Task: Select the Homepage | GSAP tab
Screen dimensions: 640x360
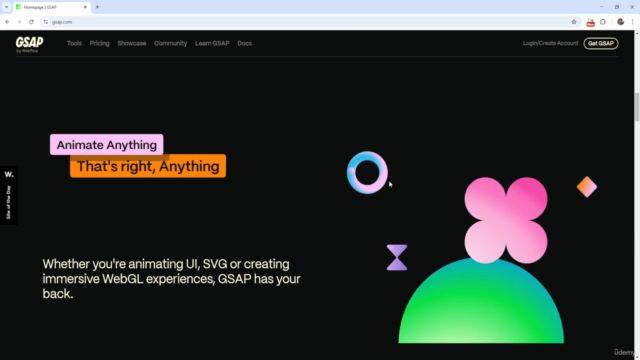Action: [51, 7]
